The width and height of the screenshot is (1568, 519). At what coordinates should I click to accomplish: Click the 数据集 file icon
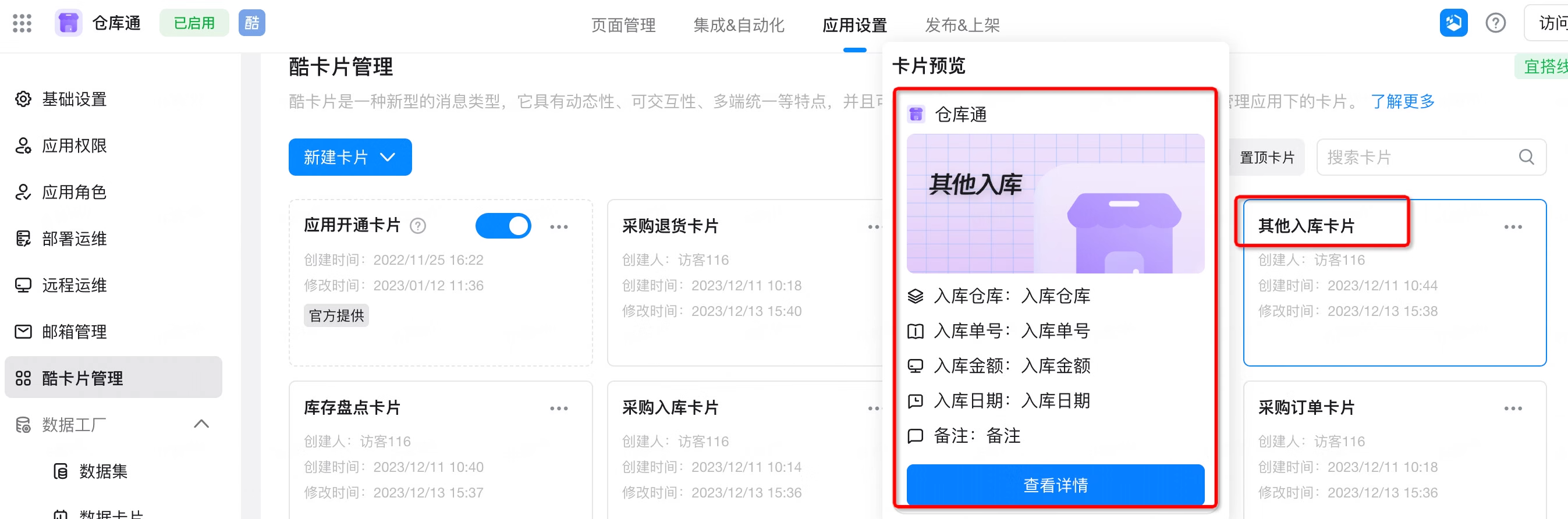click(x=61, y=471)
